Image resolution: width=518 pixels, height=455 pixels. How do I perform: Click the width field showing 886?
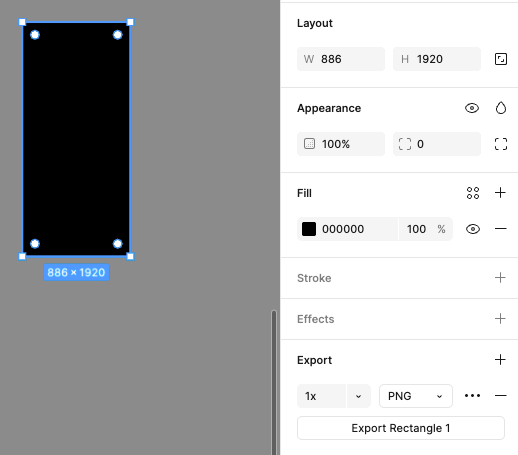coord(341,59)
